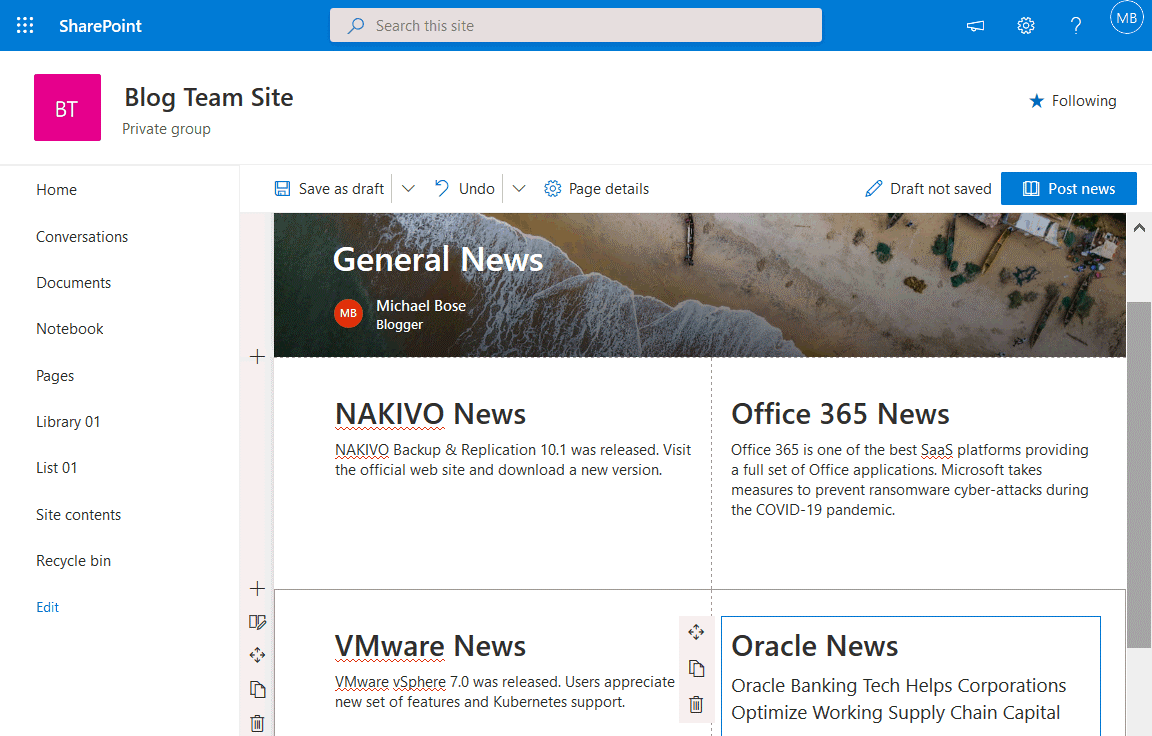Open Site contents in the left navigation
This screenshot has height=736, width=1152.
78,514
